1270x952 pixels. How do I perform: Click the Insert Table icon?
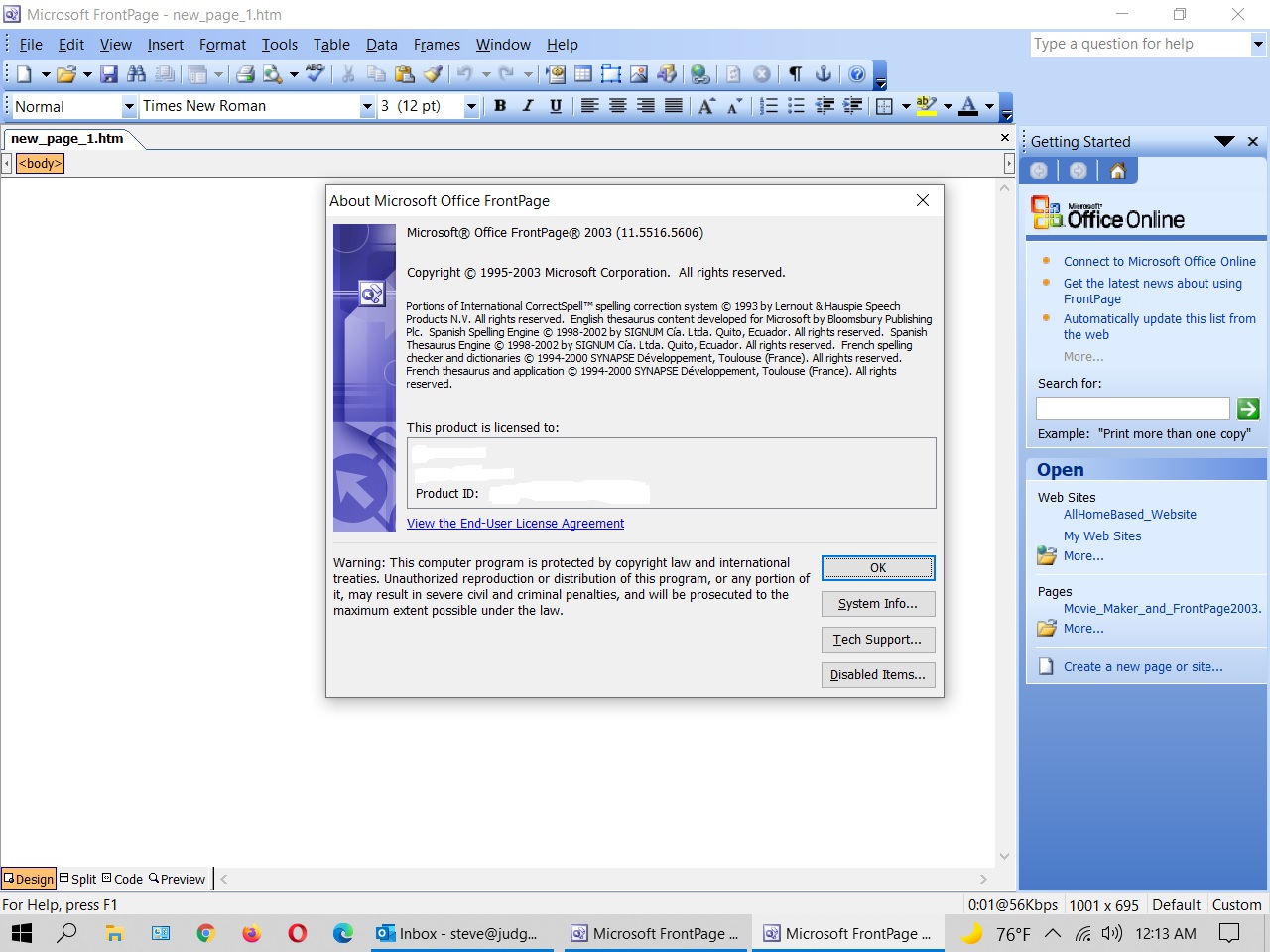[x=583, y=74]
